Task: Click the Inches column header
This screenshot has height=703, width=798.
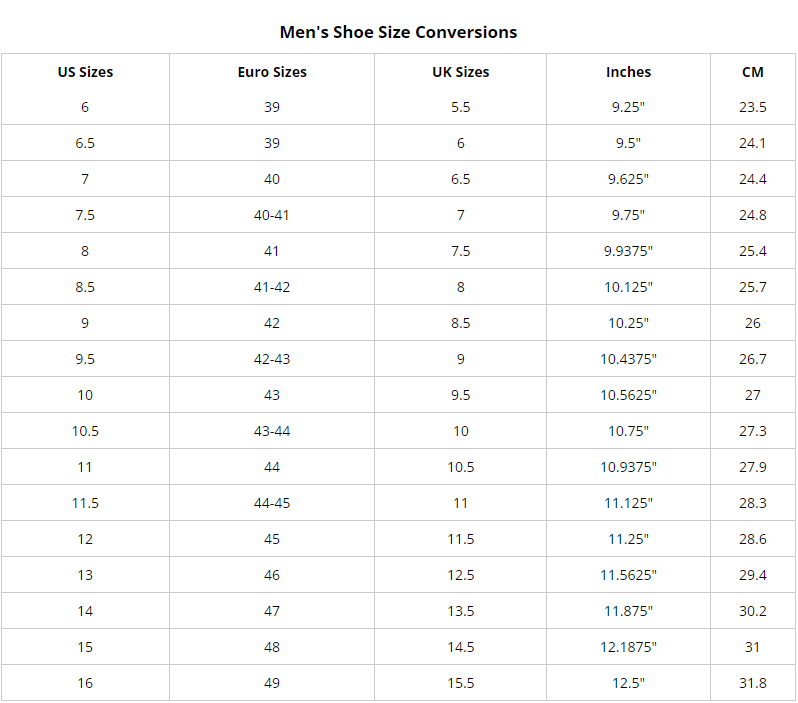Action: coord(628,72)
